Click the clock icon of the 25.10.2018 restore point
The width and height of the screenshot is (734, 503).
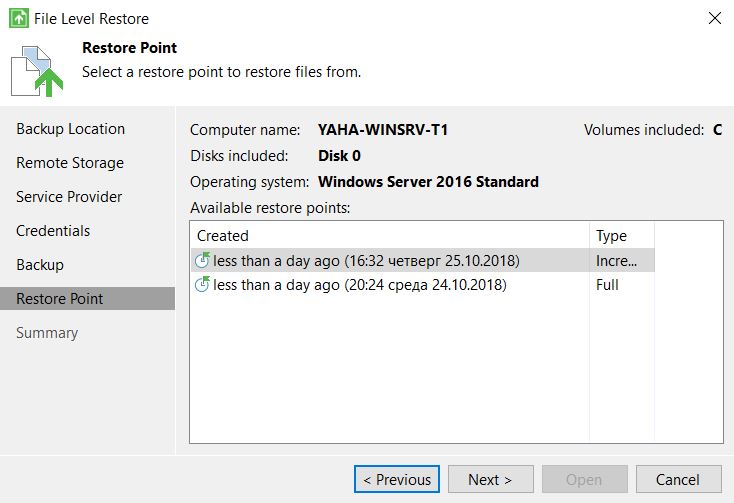202,260
